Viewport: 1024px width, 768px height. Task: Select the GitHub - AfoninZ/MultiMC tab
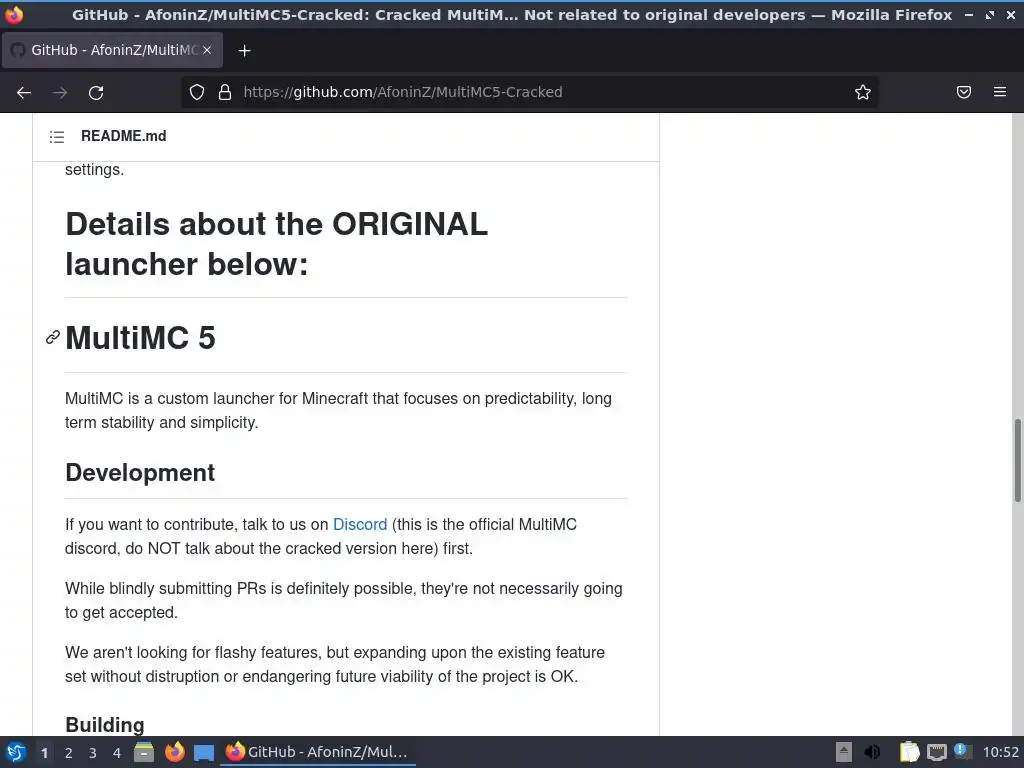click(x=112, y=50)
